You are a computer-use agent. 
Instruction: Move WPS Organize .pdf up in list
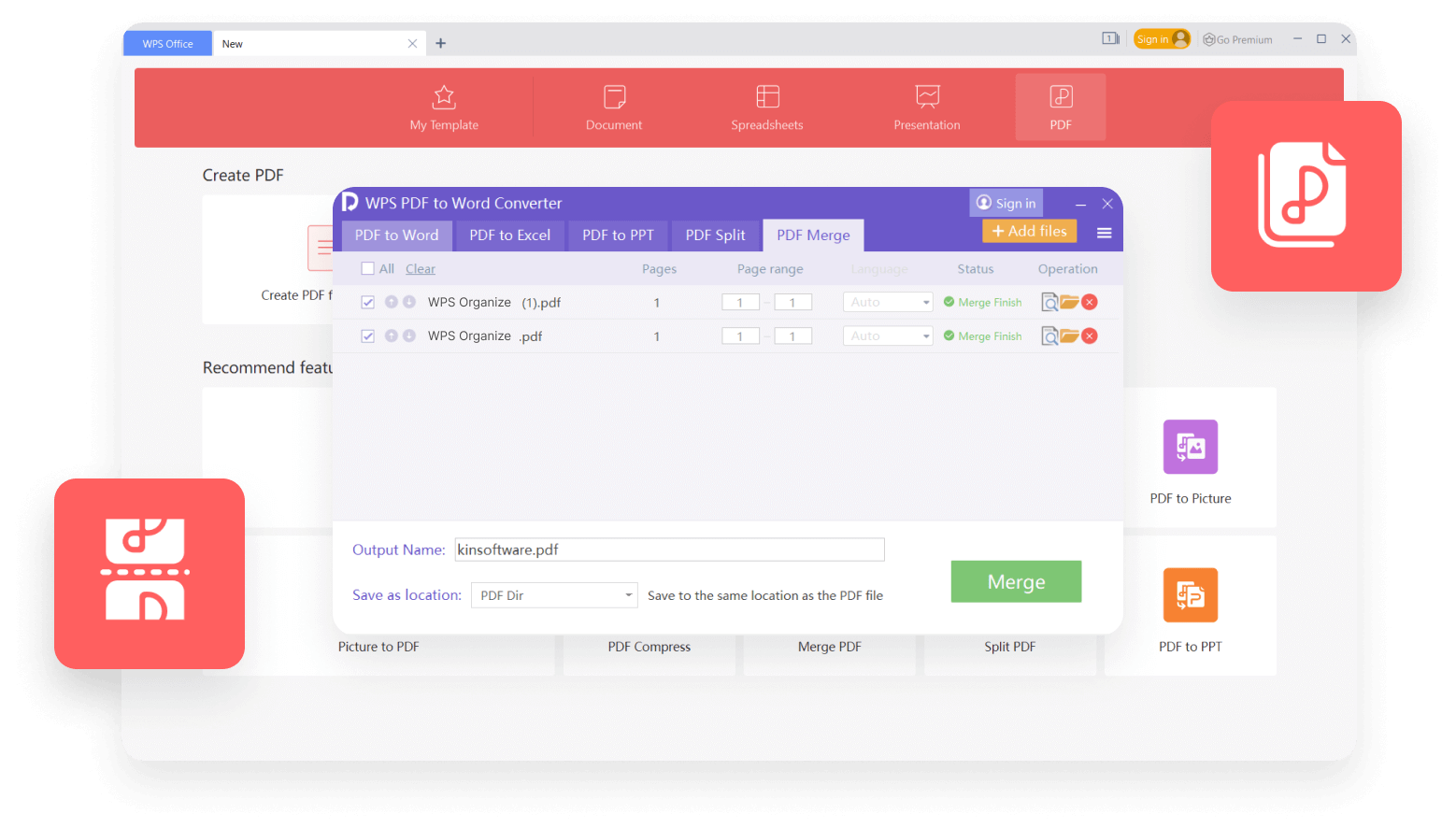click(392, 335)
